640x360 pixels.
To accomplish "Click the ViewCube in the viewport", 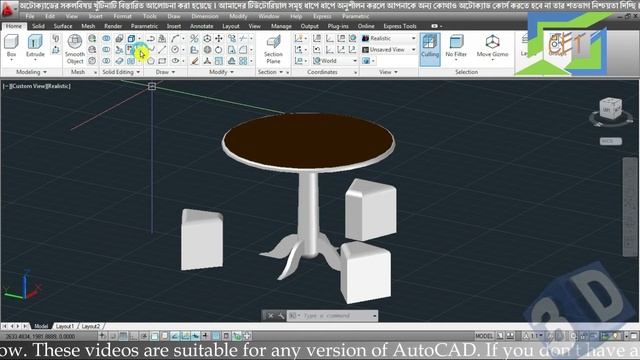I will (611, 108).
